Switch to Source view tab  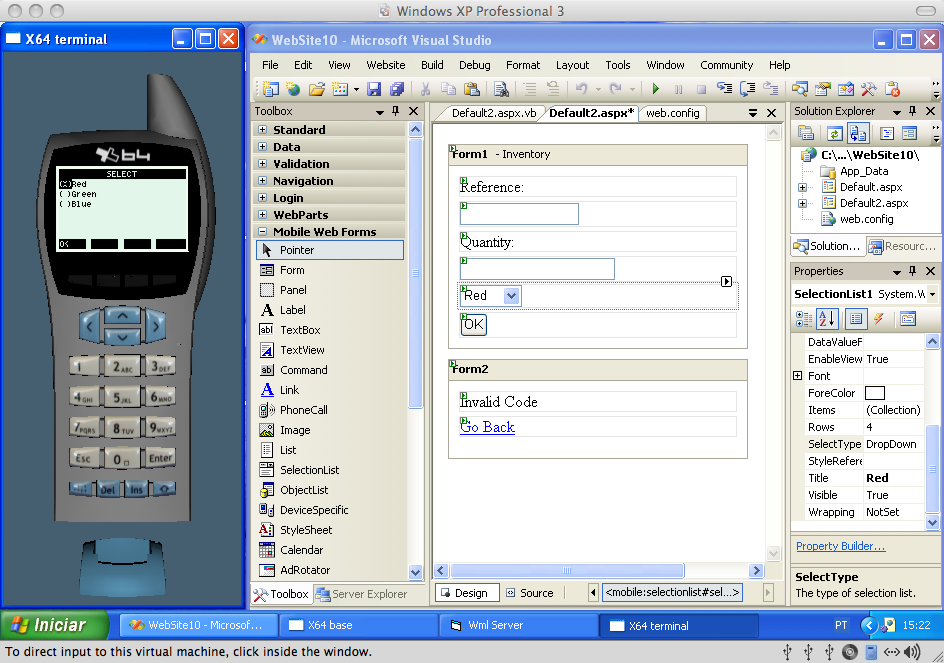pyautogui.click(x=530, y=593)
